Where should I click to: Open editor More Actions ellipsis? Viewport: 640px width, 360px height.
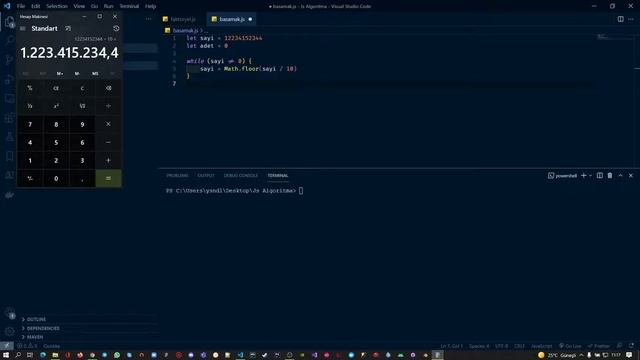(631, 19)
